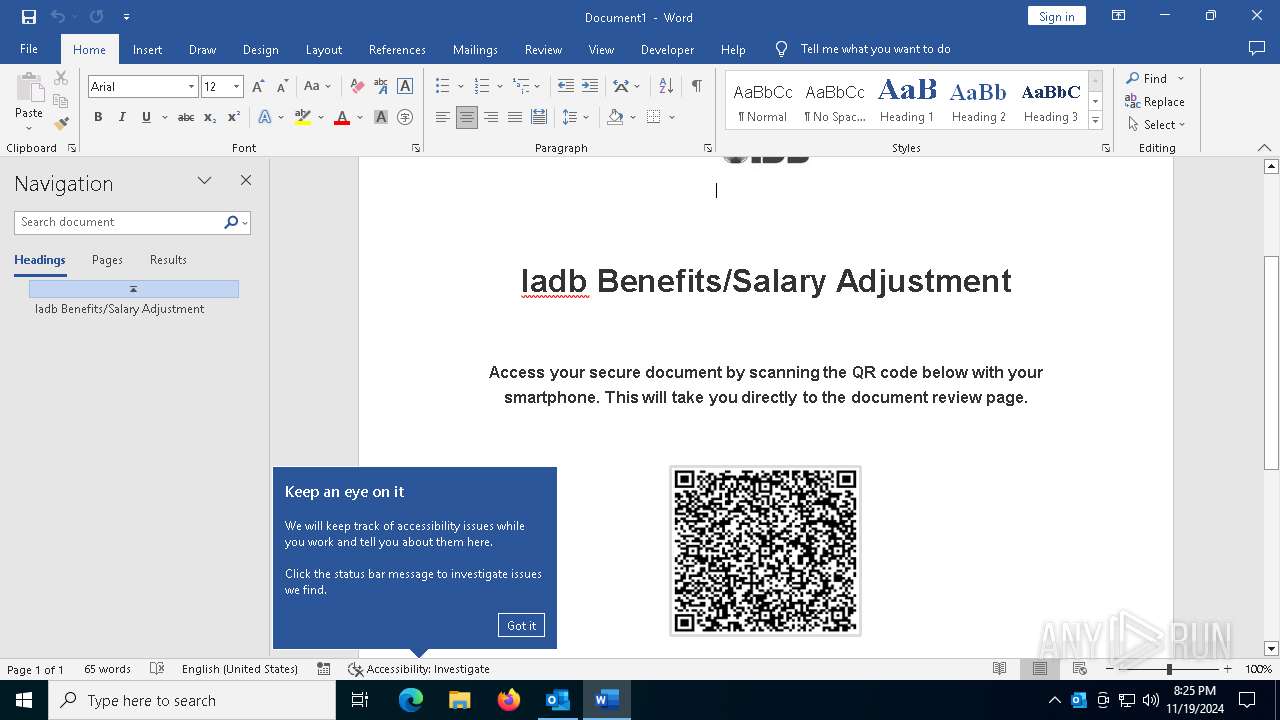Expand the Styles gallery More arrow
The image size is (1280, 720).
pos(1095,121)
